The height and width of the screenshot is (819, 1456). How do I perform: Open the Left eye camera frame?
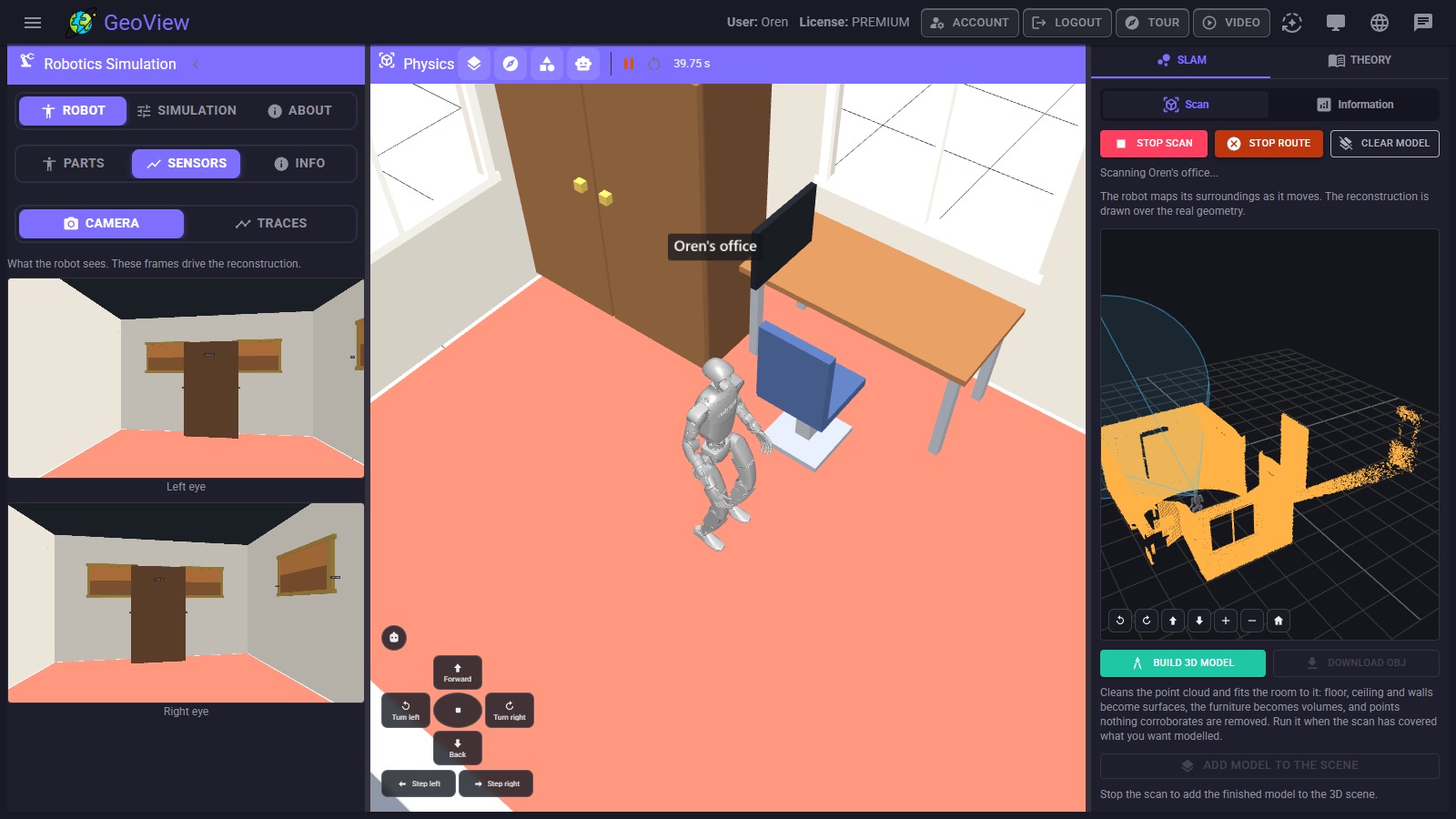click(186, 378)
